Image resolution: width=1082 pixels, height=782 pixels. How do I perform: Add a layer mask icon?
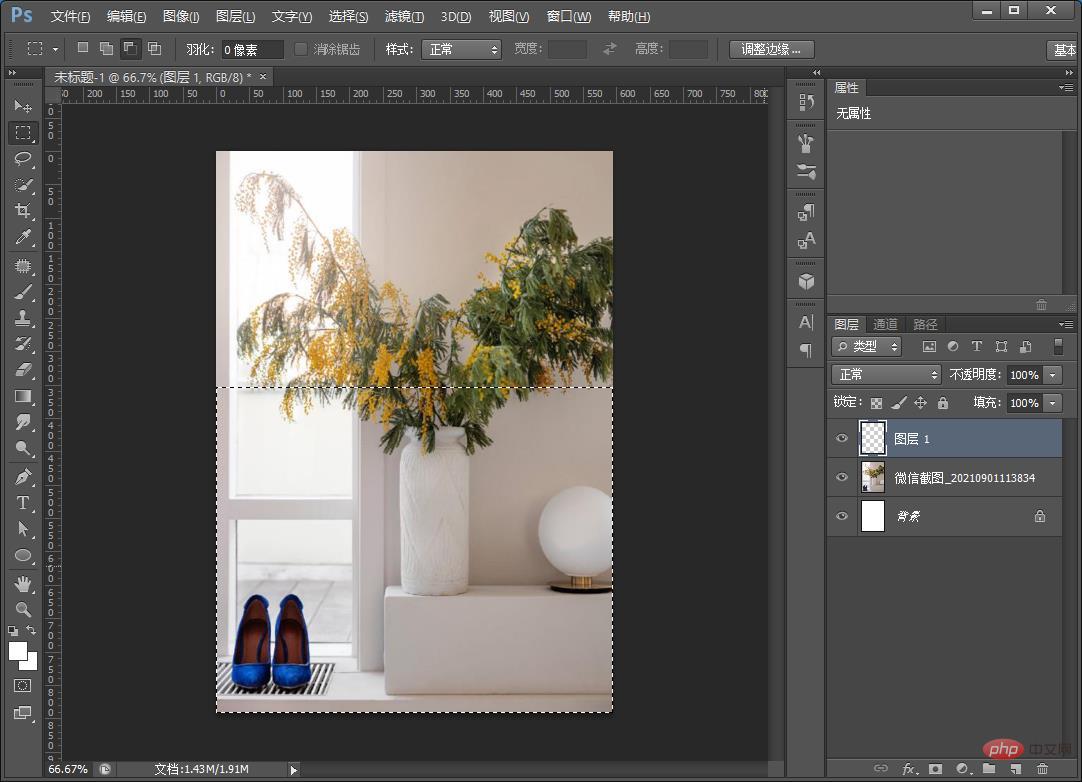click(x=935, y=768)
